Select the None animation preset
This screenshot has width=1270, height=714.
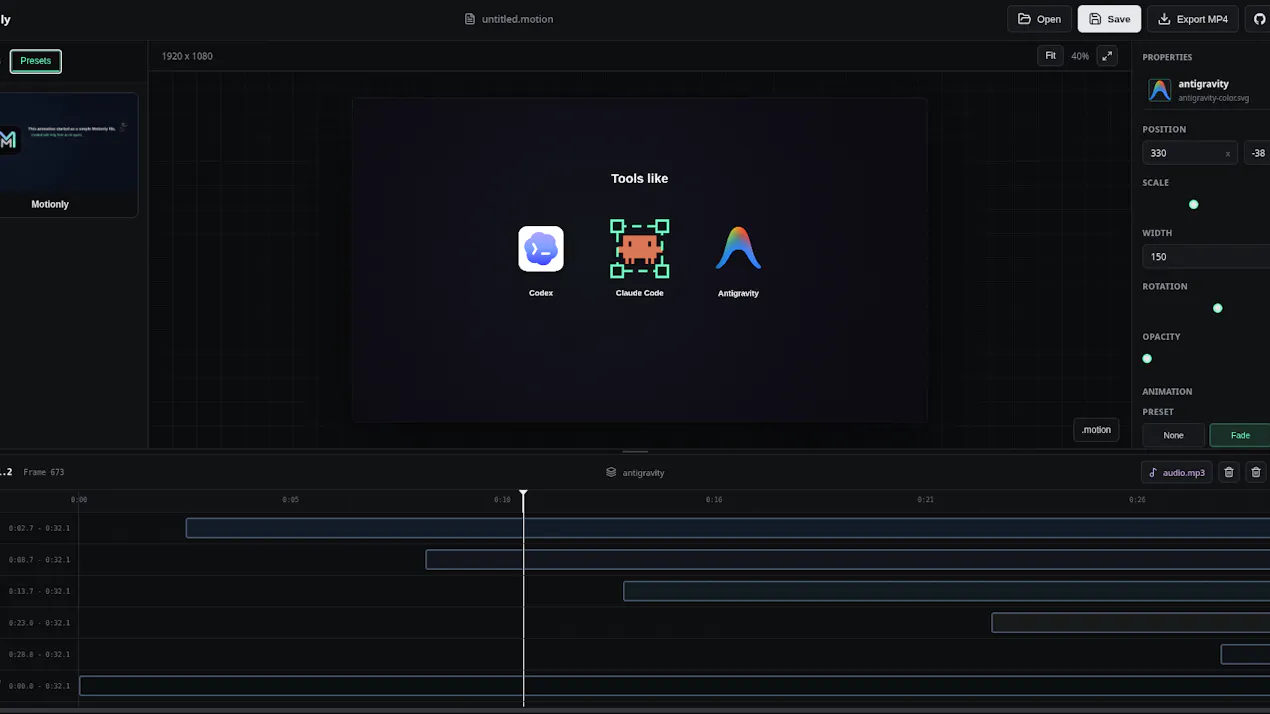(x=1173, y=435)
